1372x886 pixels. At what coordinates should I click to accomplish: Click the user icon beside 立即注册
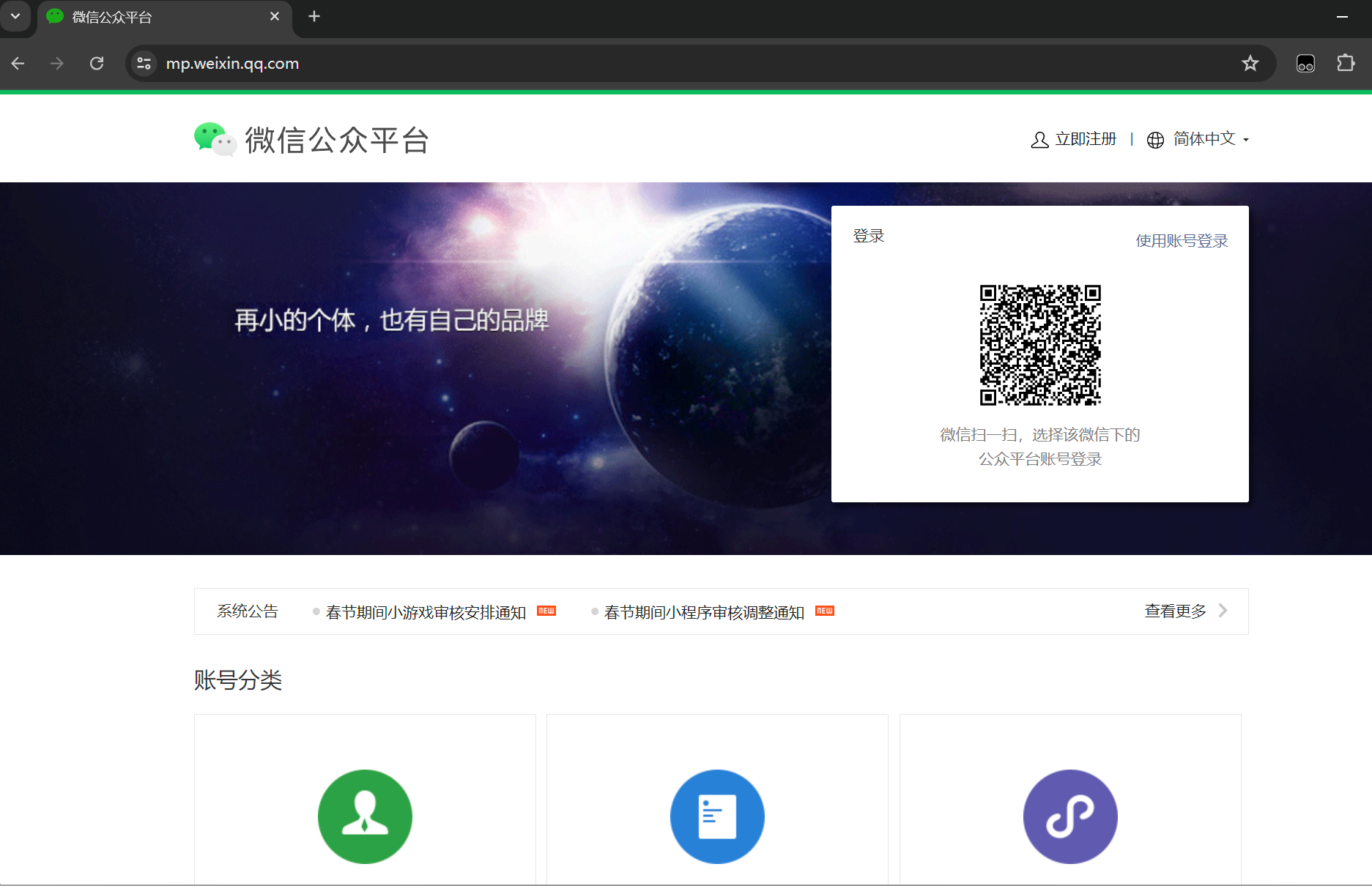tap(1039, 140)
